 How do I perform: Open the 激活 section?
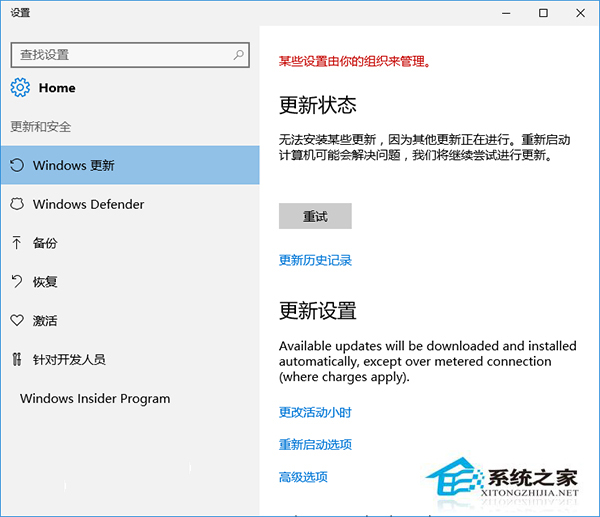[130, 320]
